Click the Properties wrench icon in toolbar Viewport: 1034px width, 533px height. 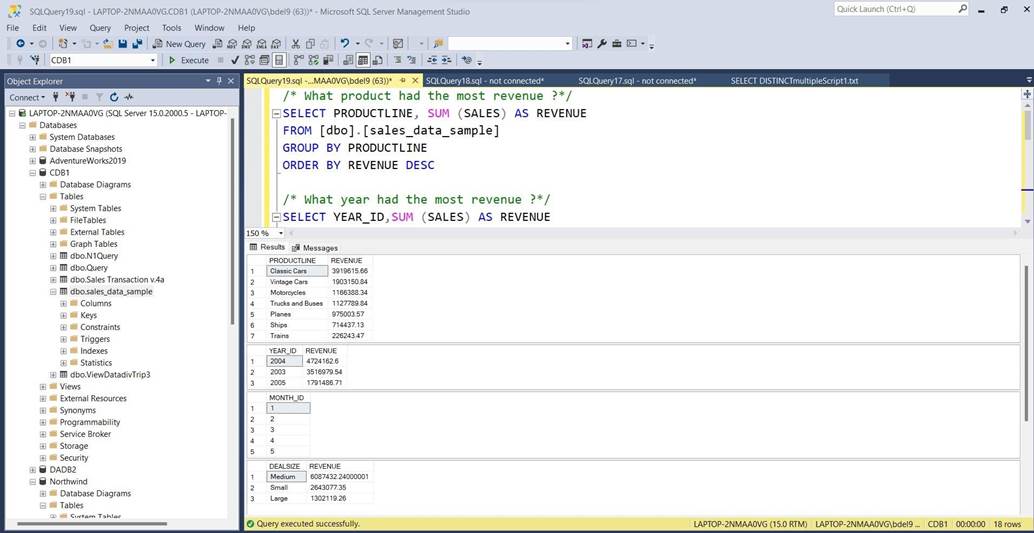coord(602,44)
